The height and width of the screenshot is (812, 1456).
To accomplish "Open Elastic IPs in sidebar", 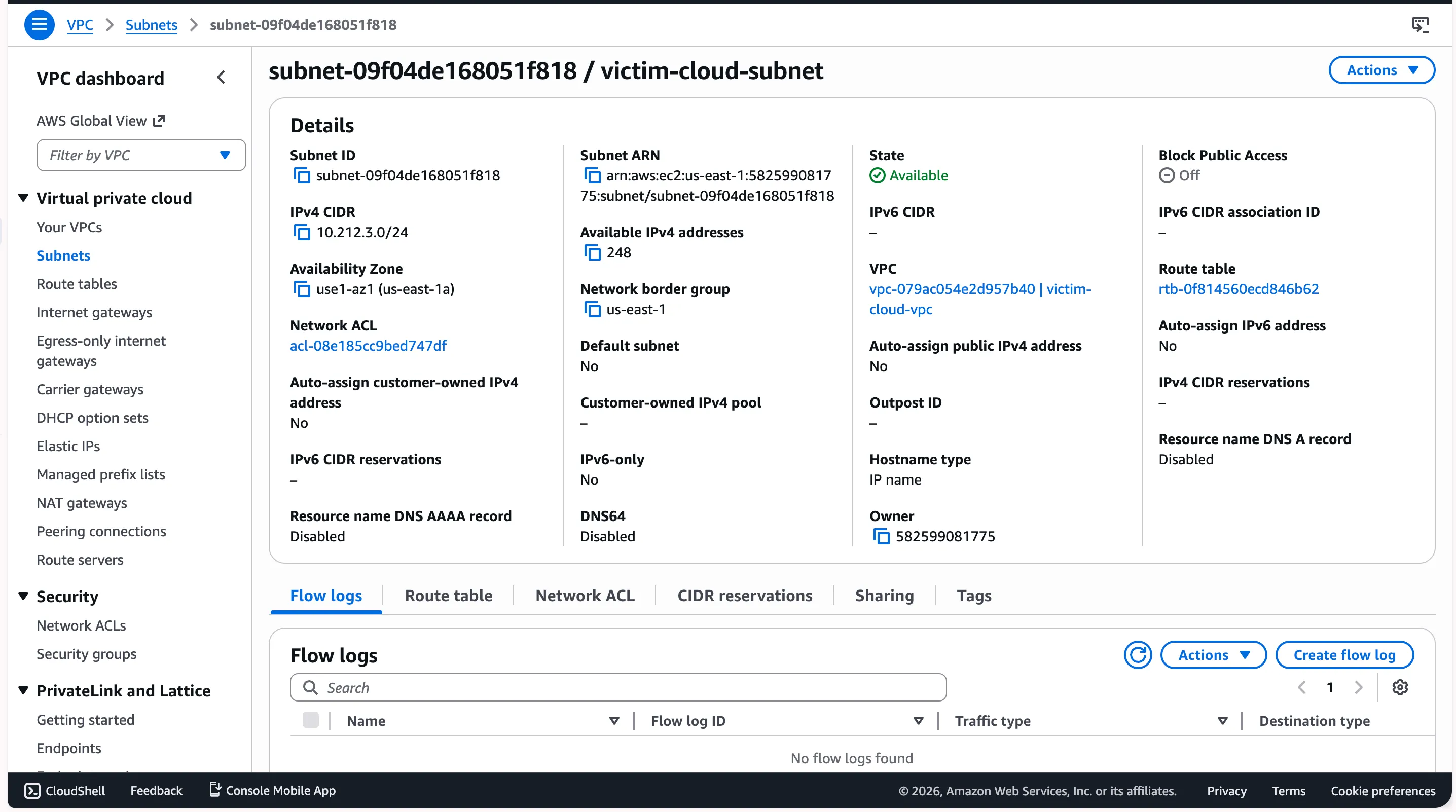I will [68, 446].
